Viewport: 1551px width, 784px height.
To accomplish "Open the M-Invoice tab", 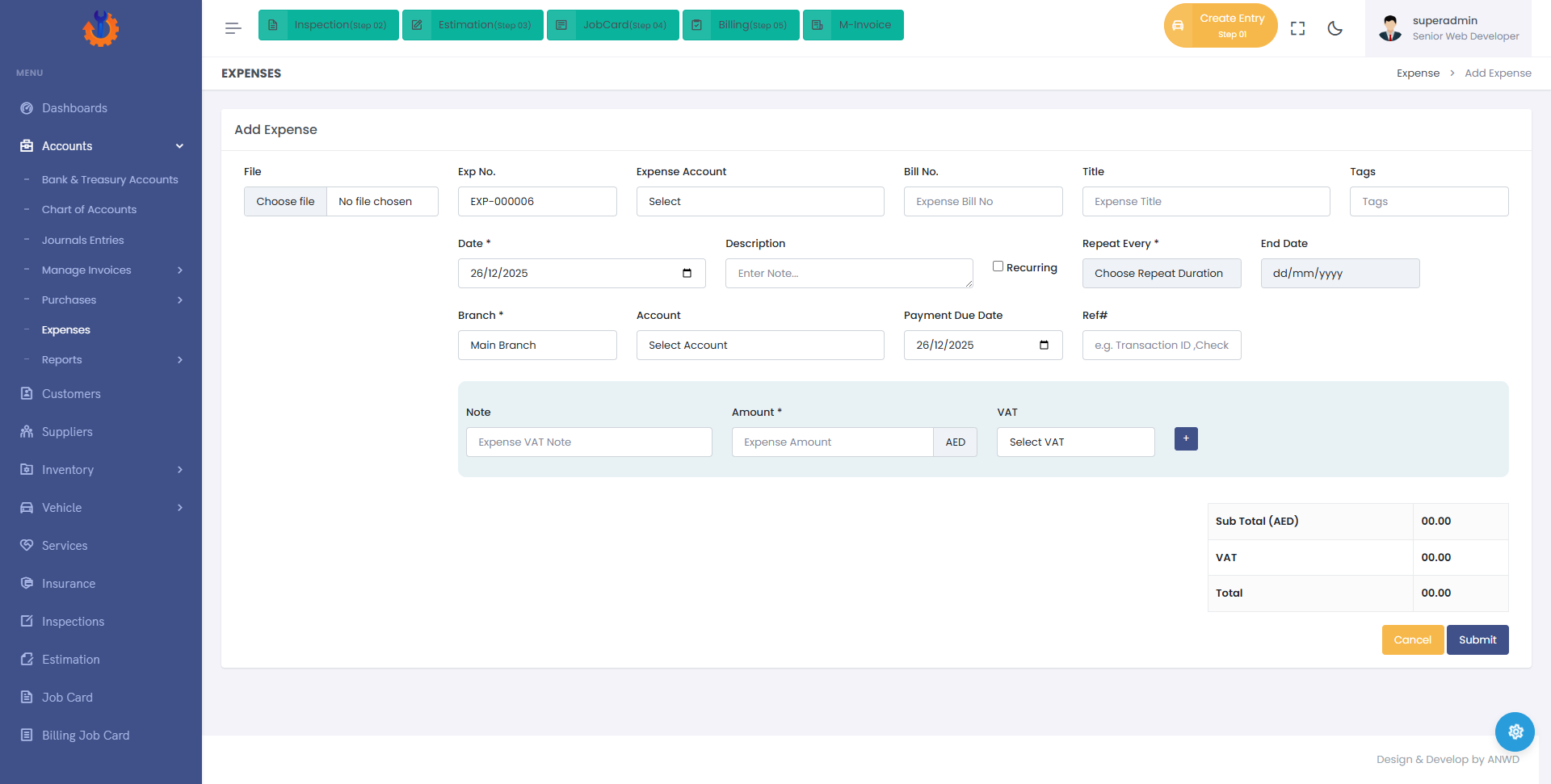I will [853, 25].
